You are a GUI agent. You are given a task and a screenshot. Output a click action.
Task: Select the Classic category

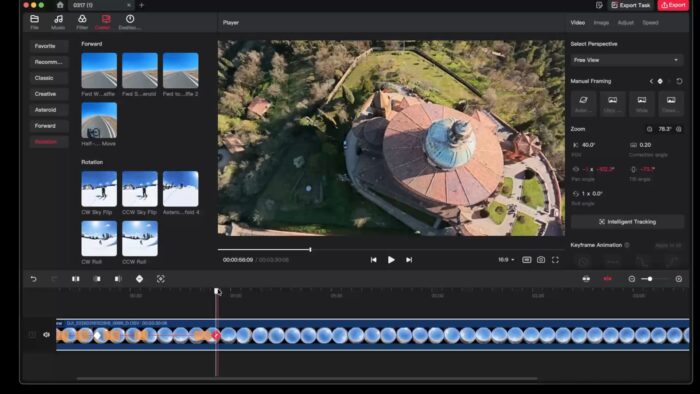pyautogui.click(x=49, y=78)
